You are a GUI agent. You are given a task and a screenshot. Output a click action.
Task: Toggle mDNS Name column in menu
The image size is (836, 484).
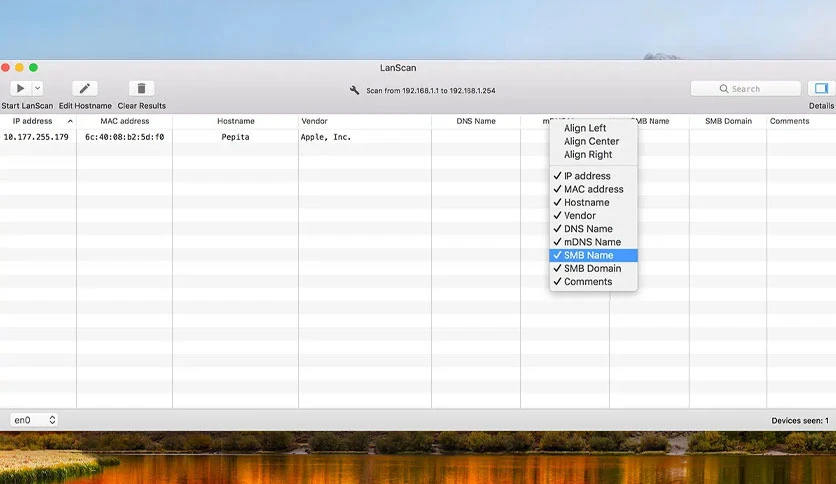[593, 242]
